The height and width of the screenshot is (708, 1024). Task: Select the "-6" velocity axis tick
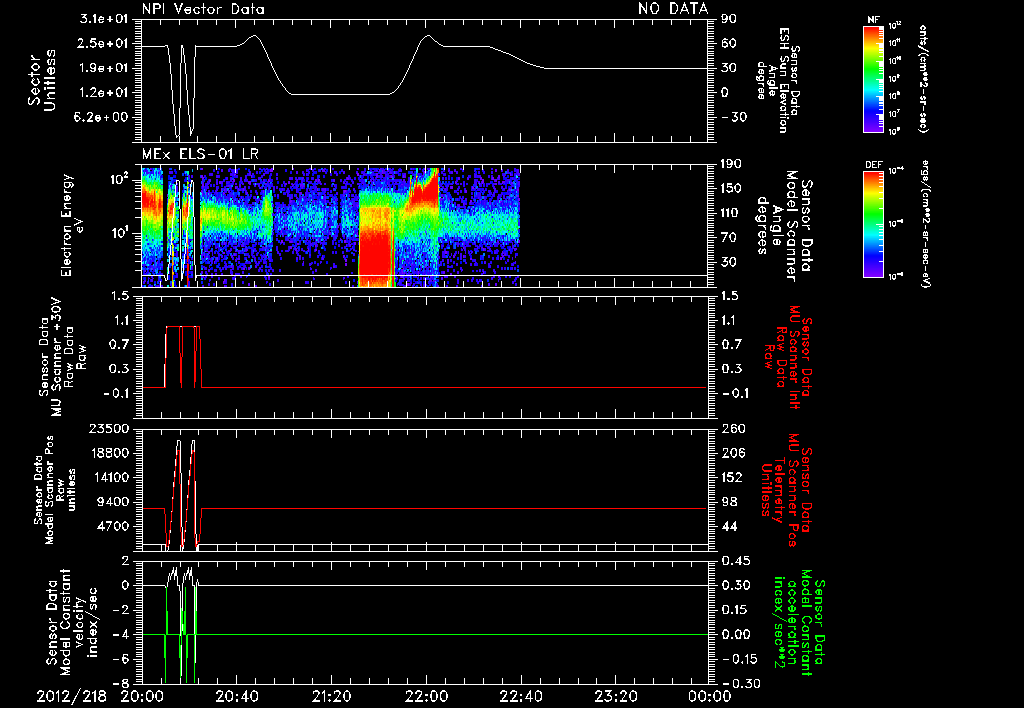(120, 659)
